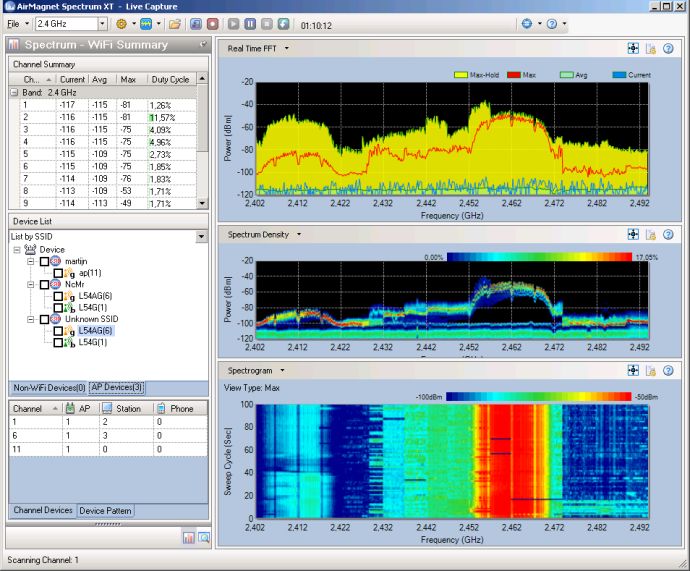Screen dimensions: 690x571
Task: Click Spectrum Density export icon
Action: 651,234
